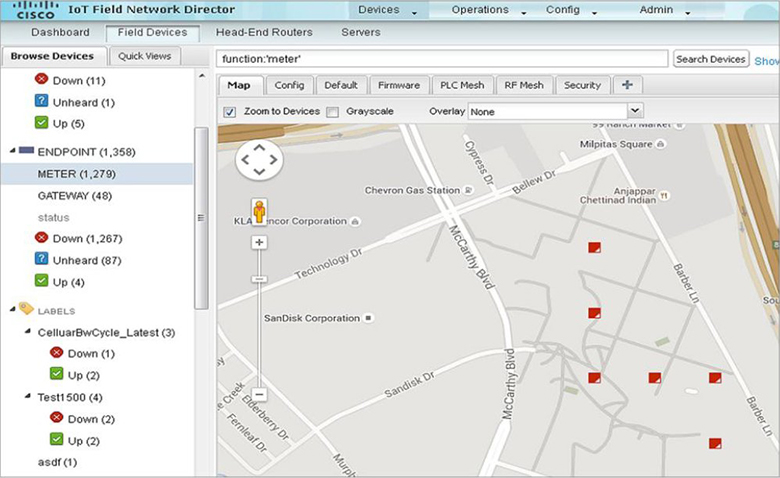Click the Search Devices button
Image resolution: width=780 pixels, height=478 pixels.
(x=711, y=59)
